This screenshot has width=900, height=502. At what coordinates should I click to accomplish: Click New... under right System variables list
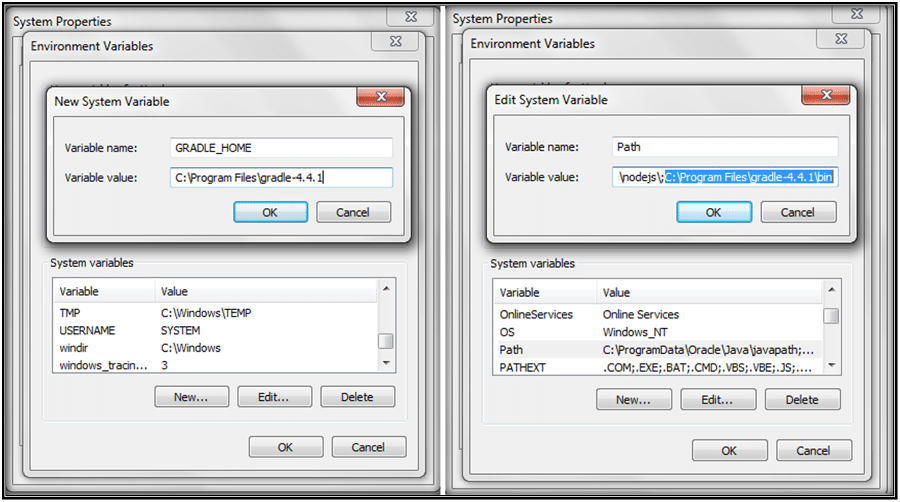[x=634, y=400]
